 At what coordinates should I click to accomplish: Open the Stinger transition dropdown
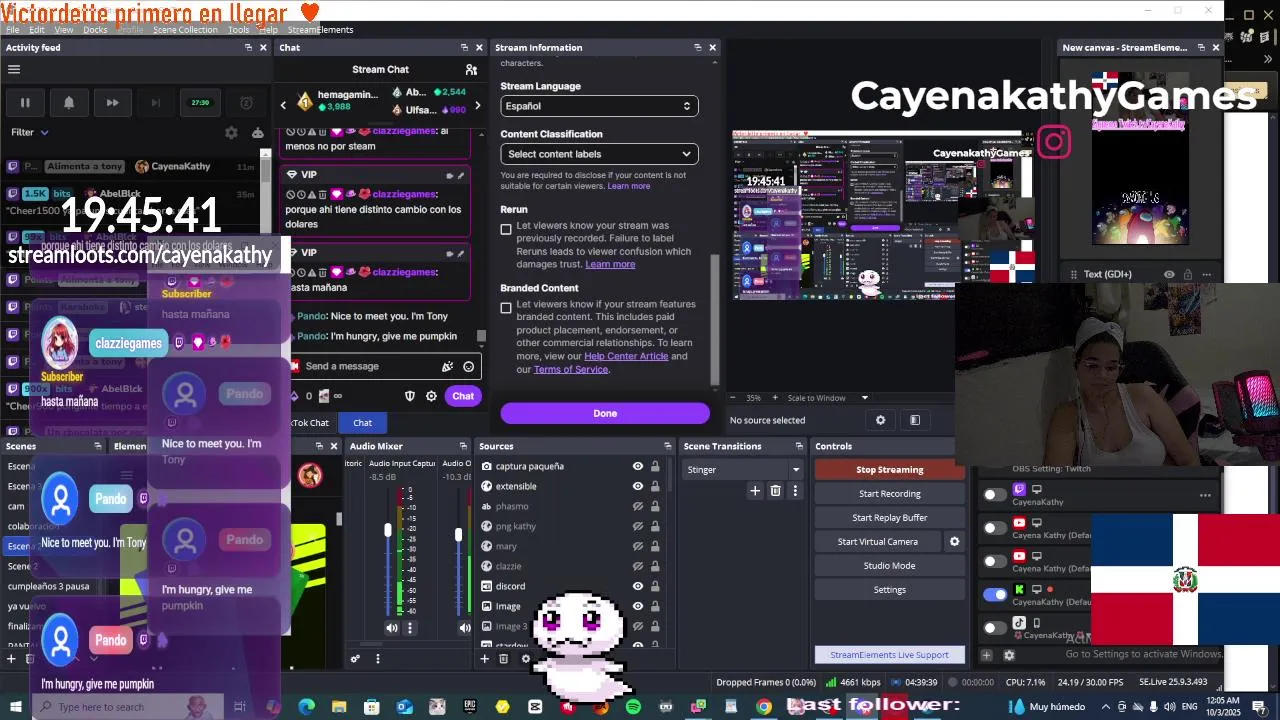coord(744,469)
